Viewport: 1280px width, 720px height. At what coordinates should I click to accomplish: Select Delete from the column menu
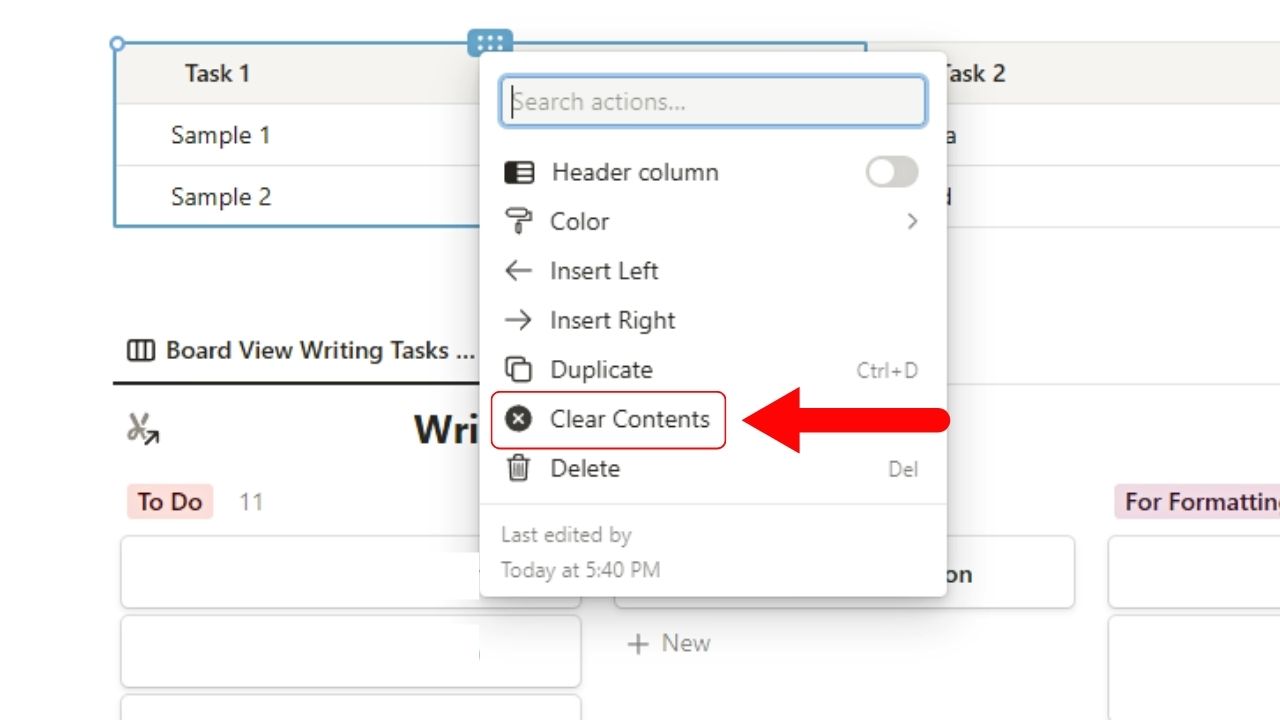click(x=586, y=468)
